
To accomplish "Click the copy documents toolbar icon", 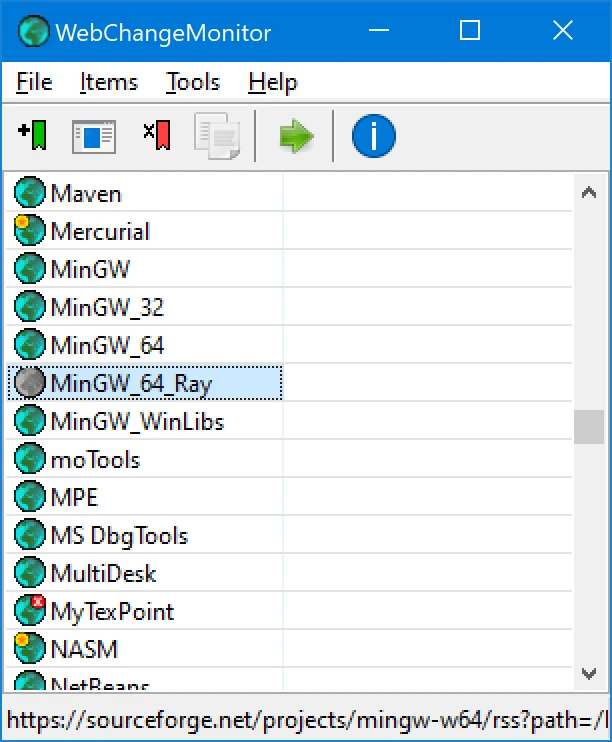I will point(217,136).
